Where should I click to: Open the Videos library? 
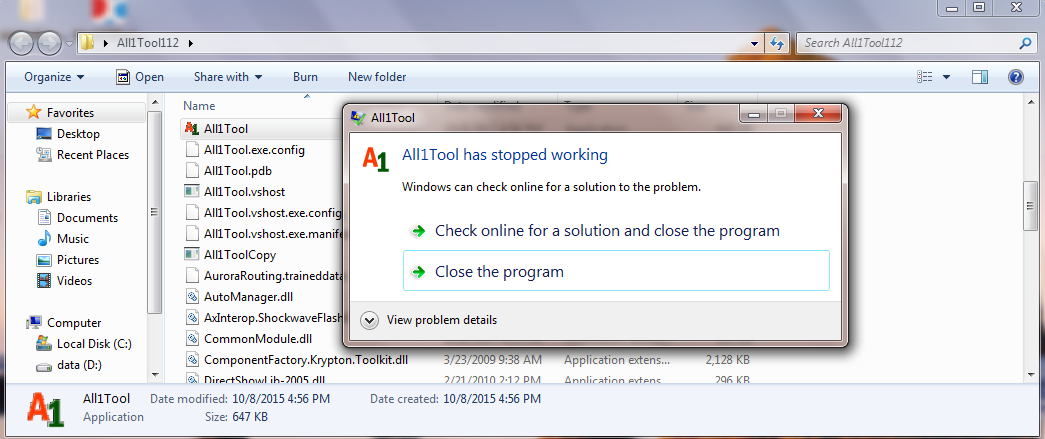[74, 280]
